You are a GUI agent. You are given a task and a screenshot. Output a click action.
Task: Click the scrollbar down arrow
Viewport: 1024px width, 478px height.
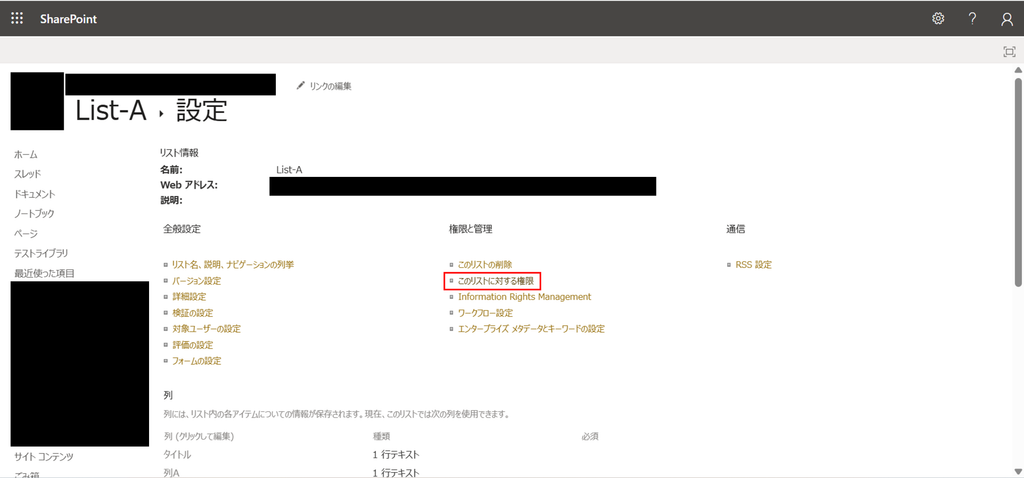click(1018, 471)
